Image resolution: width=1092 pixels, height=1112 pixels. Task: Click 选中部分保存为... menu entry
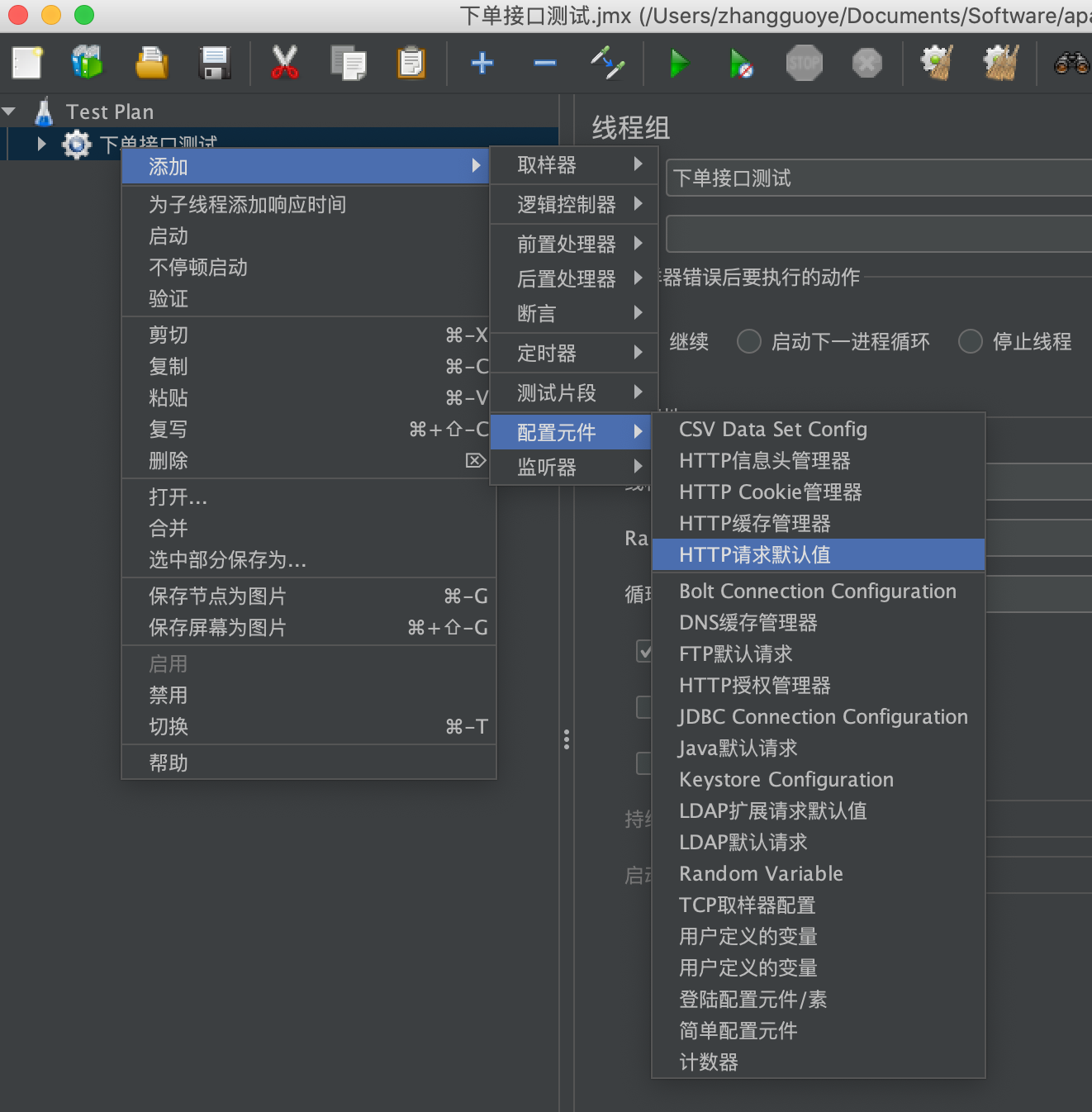(x=309, y=559)
